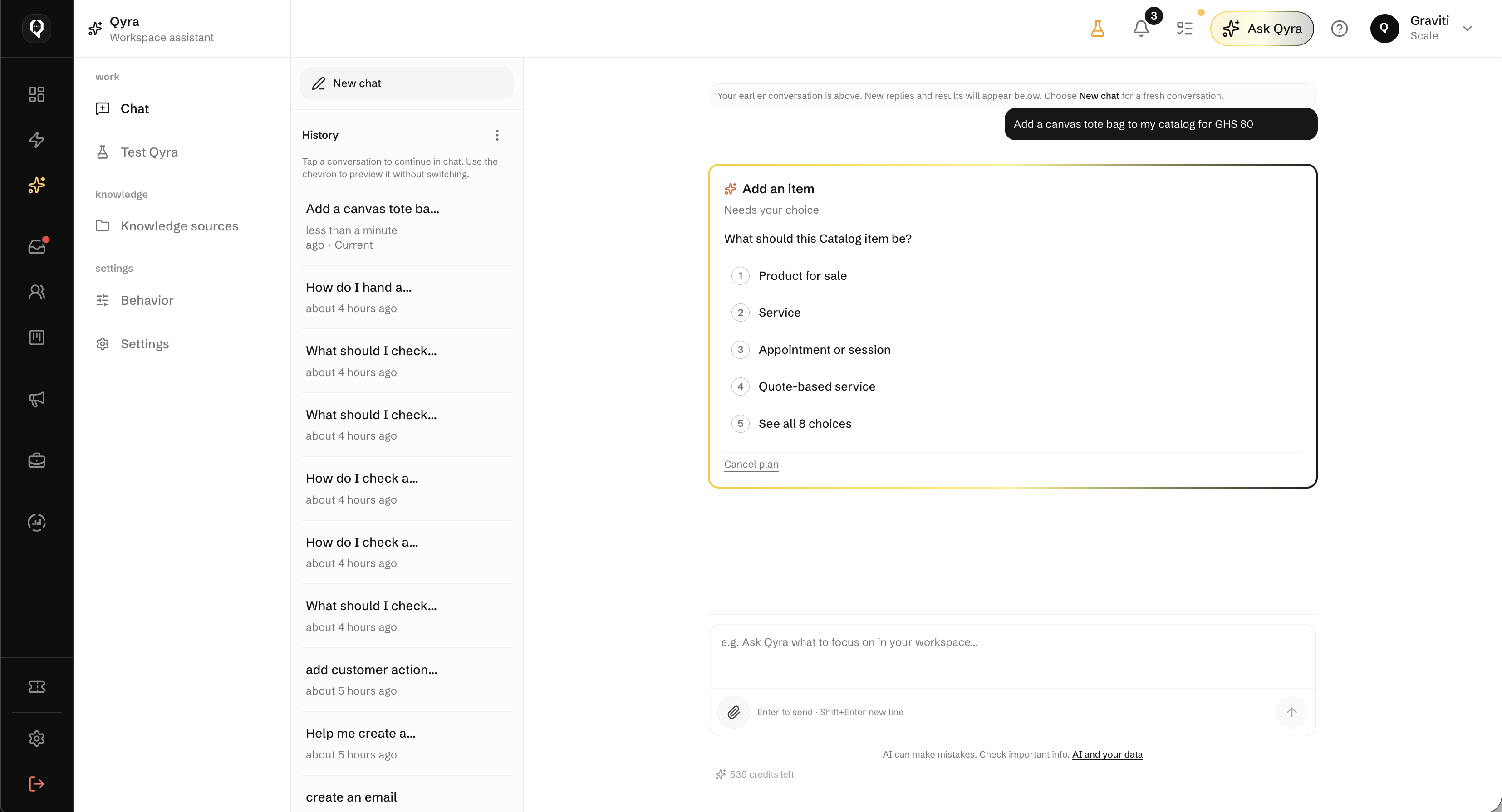
Task: Start a New chat
Action: pyautogui.click(x=407, y=83)
